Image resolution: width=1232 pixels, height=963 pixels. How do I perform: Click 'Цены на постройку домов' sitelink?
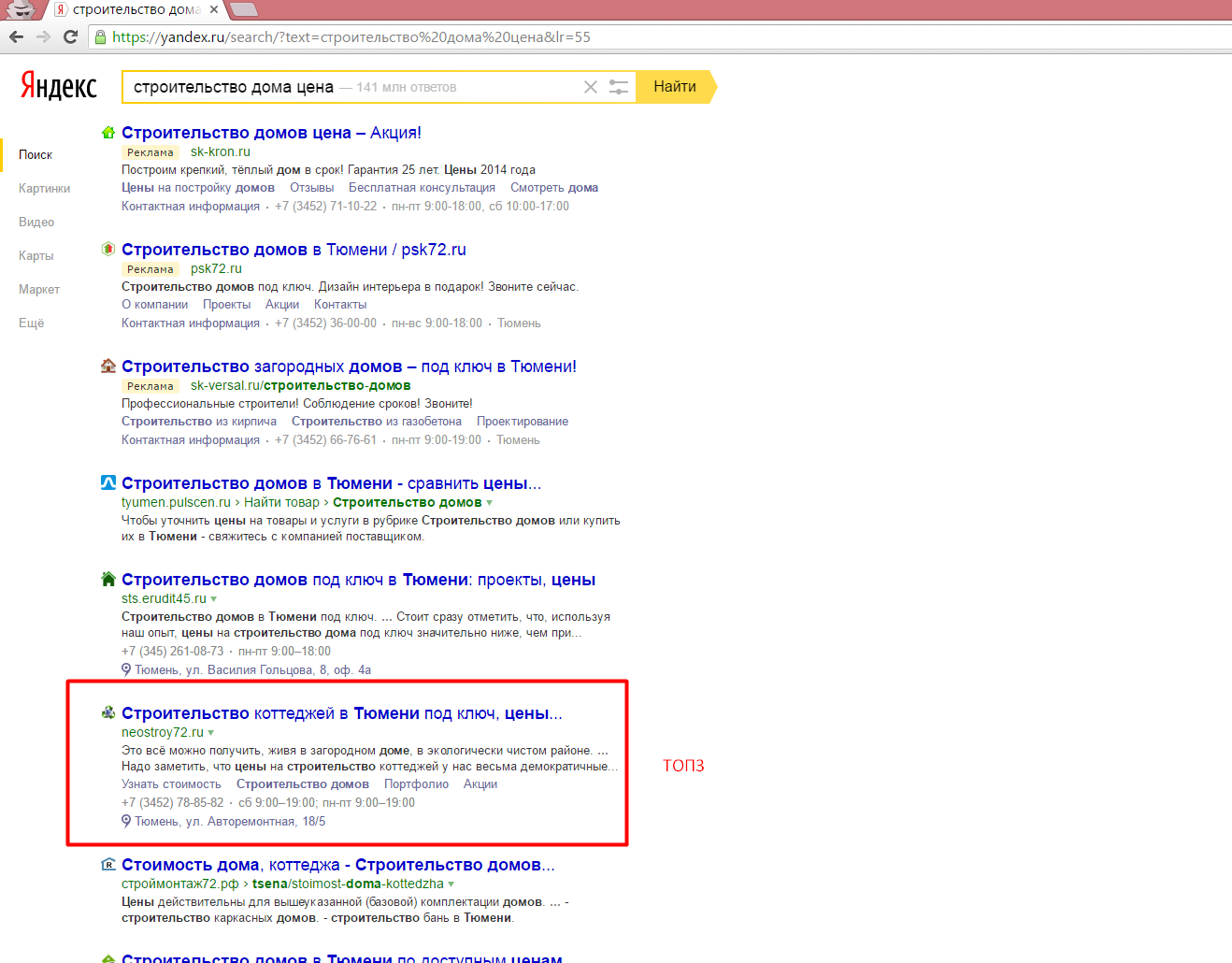(x=198, y=188)
